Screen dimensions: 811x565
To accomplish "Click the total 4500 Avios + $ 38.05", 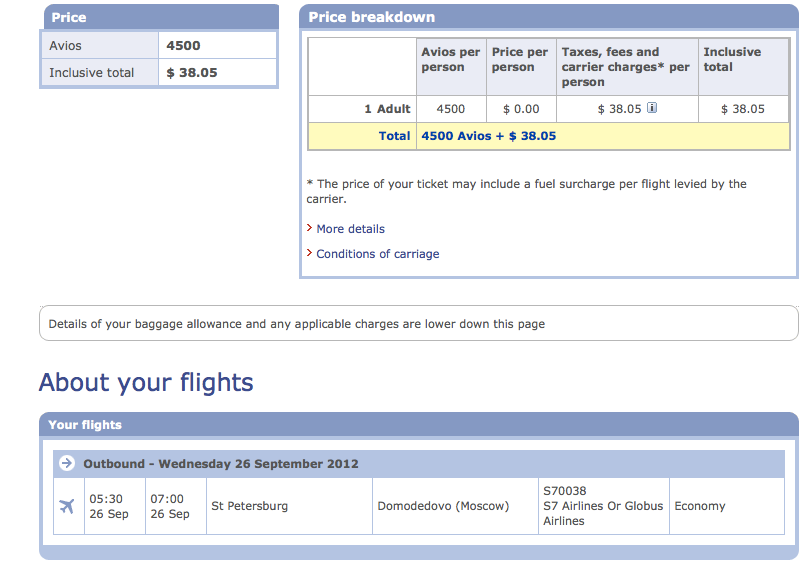I will [x=489, y=136].
